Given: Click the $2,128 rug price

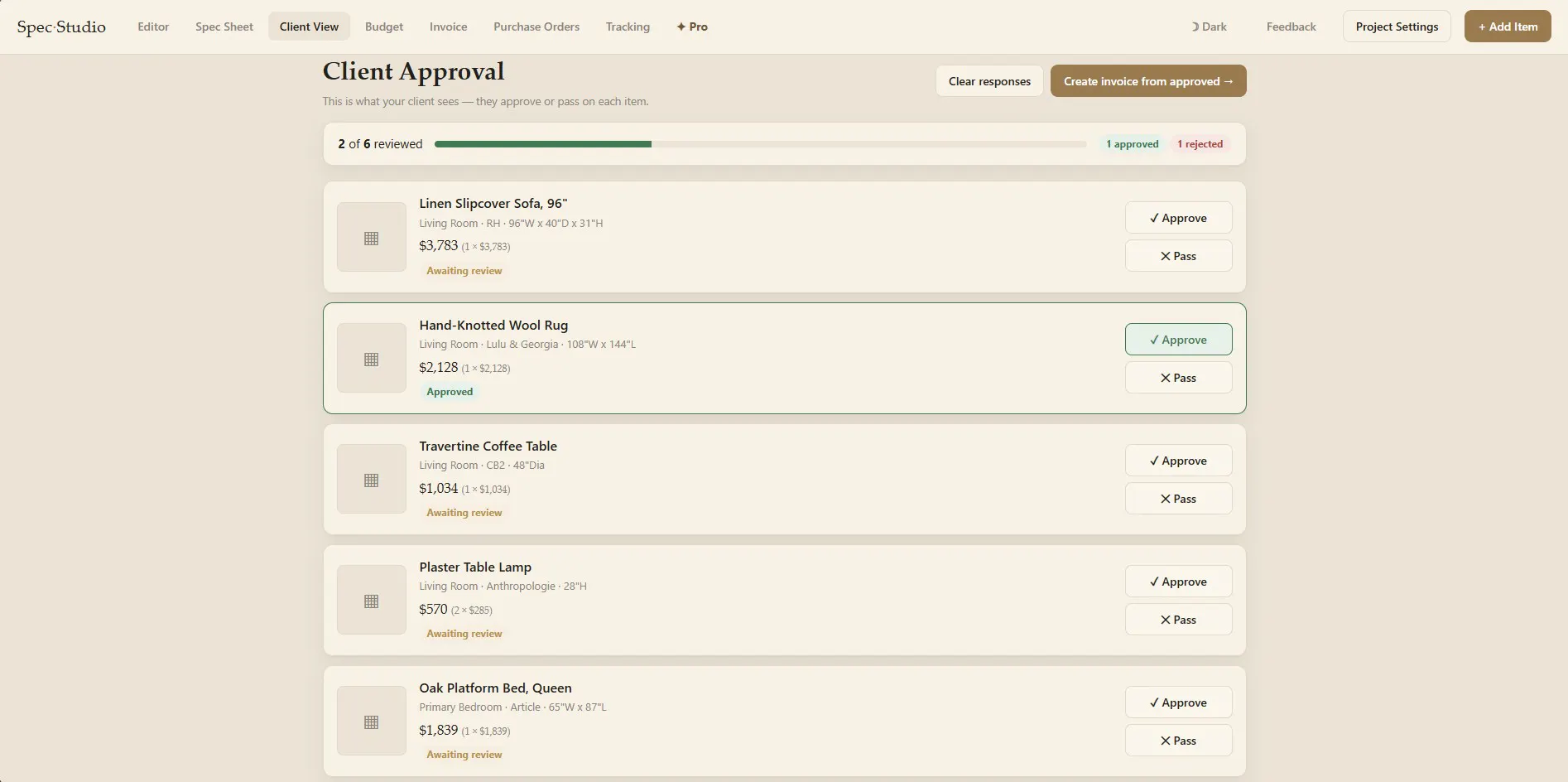Looking at the screenshot, I should pyautogui.click(x=438, y=367).
